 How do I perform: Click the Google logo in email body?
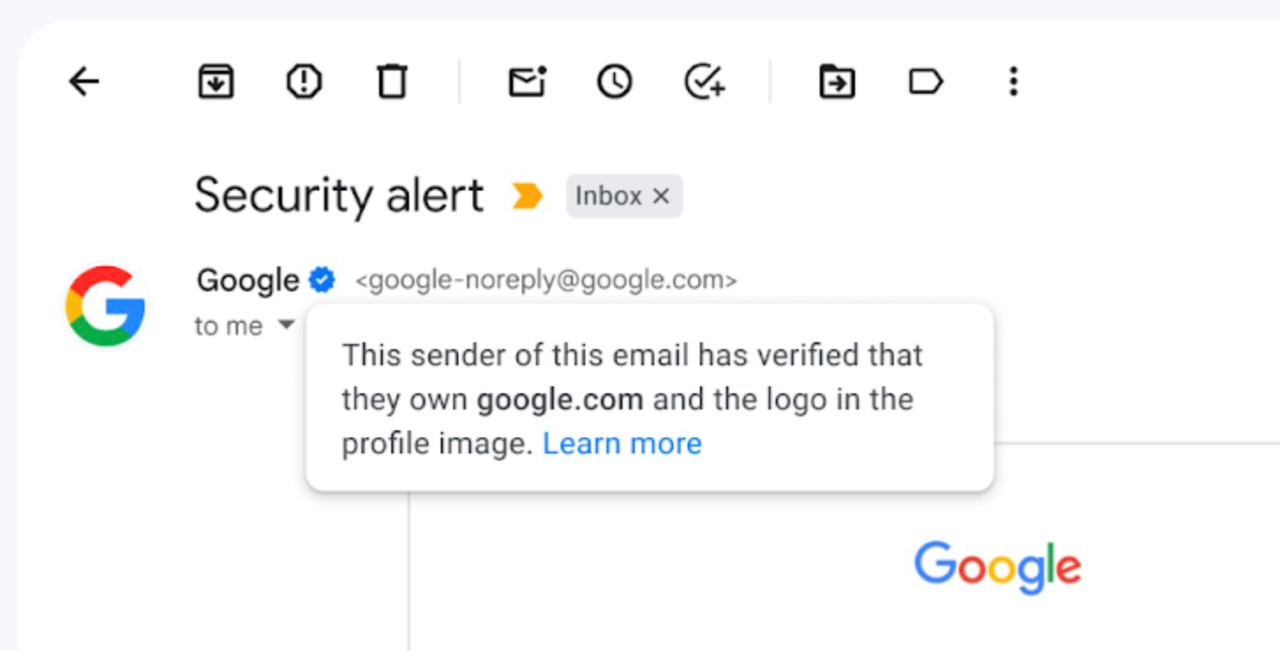click(x=997, y=567)
